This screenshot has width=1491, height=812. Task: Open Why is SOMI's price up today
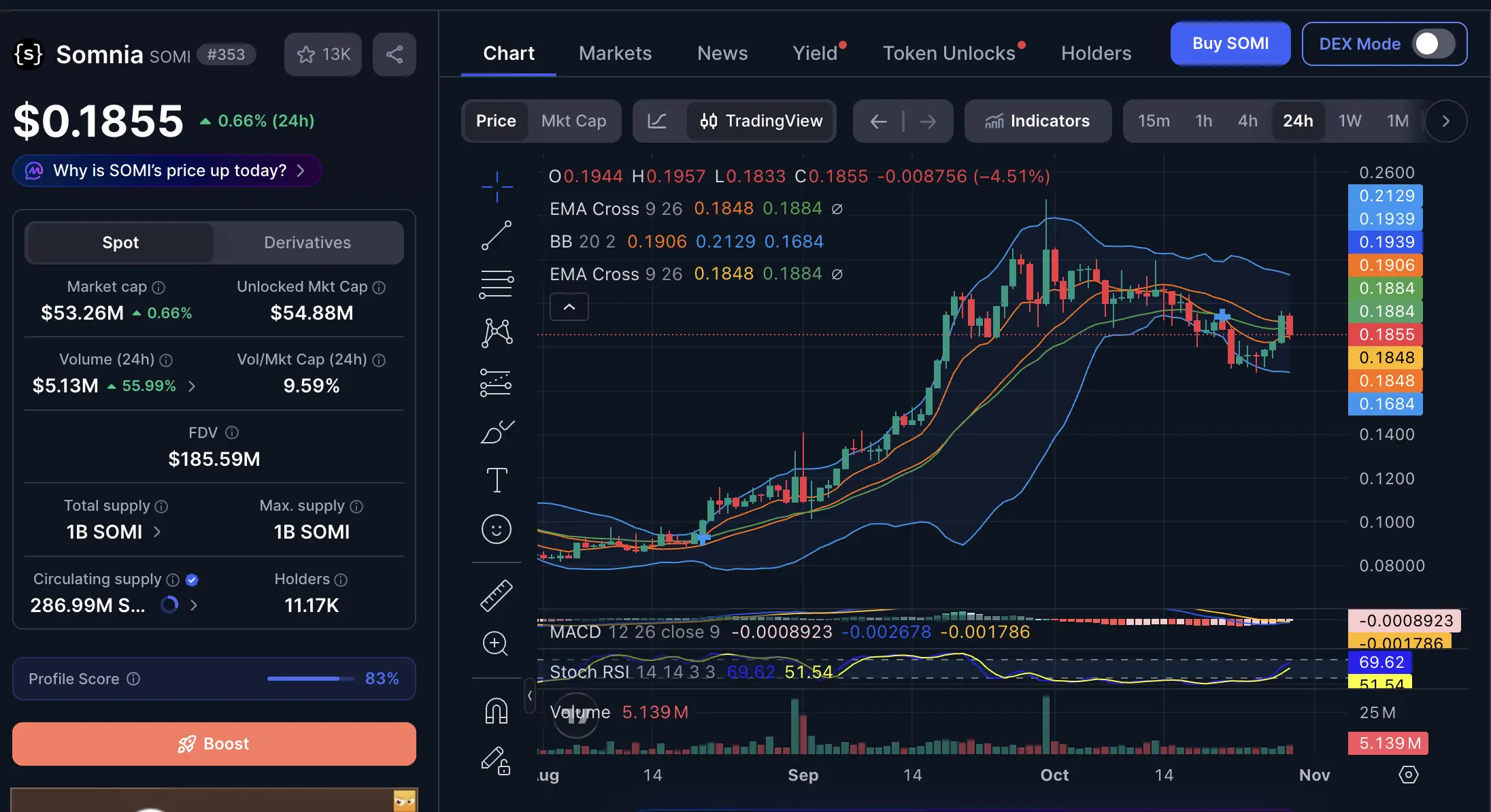[x=167, y=171]
